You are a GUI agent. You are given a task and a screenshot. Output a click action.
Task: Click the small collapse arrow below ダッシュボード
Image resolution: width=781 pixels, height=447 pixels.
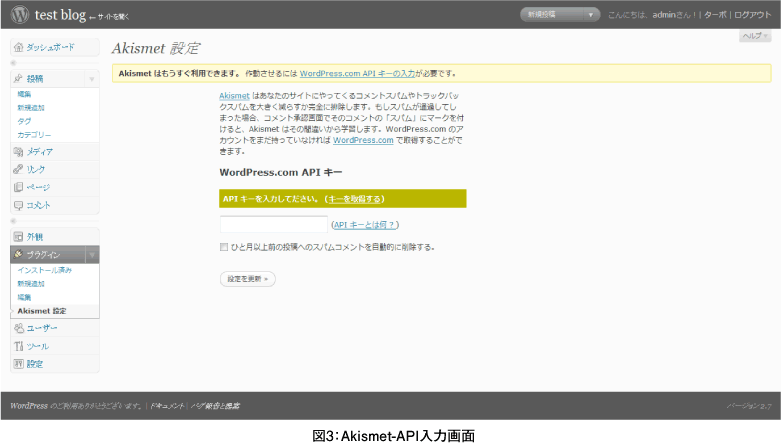(13, 63)
